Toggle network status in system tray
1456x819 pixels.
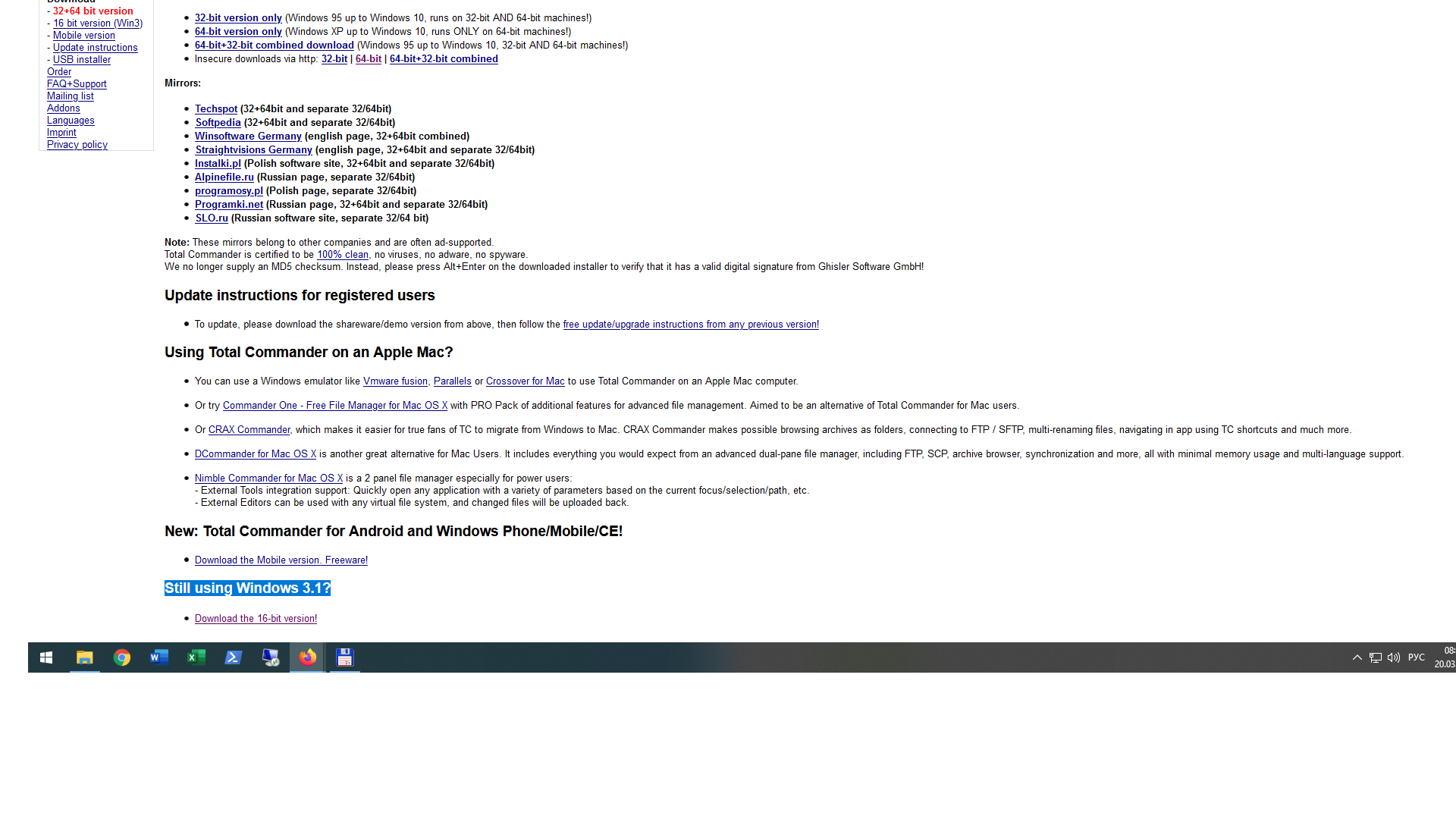coord(1376,657)
